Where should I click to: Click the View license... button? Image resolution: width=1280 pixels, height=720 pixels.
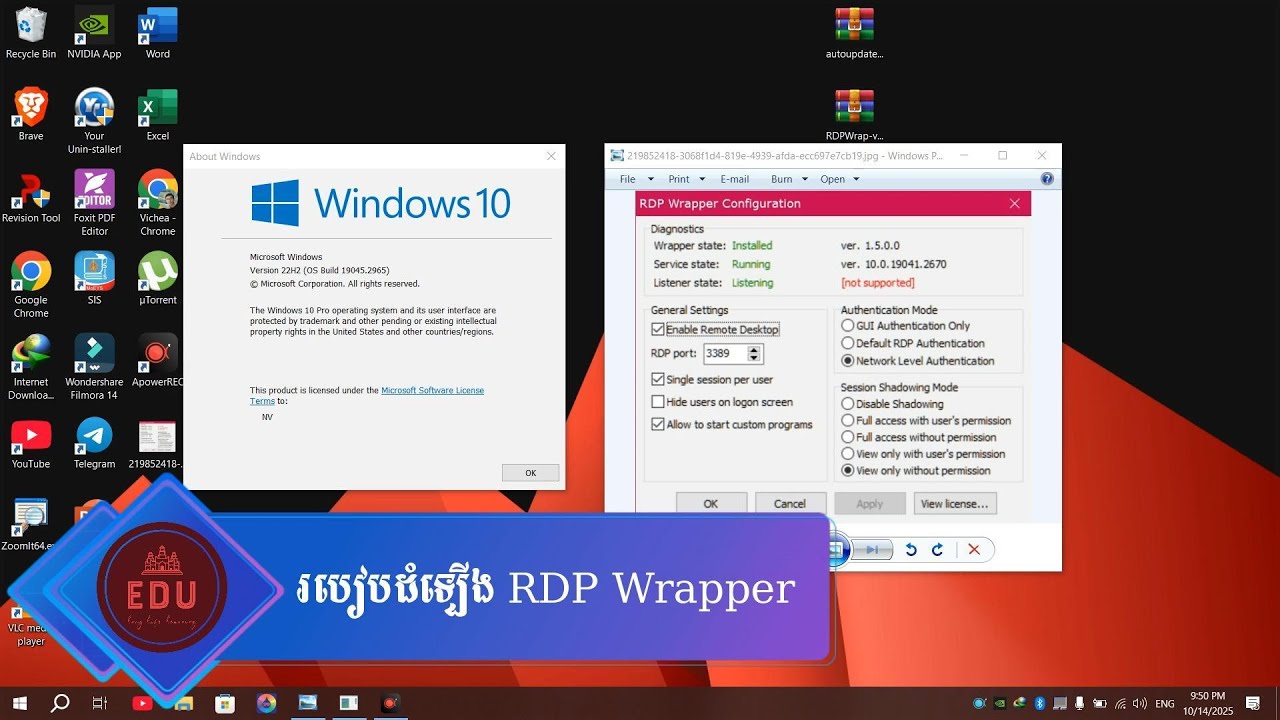pos(954,504)
